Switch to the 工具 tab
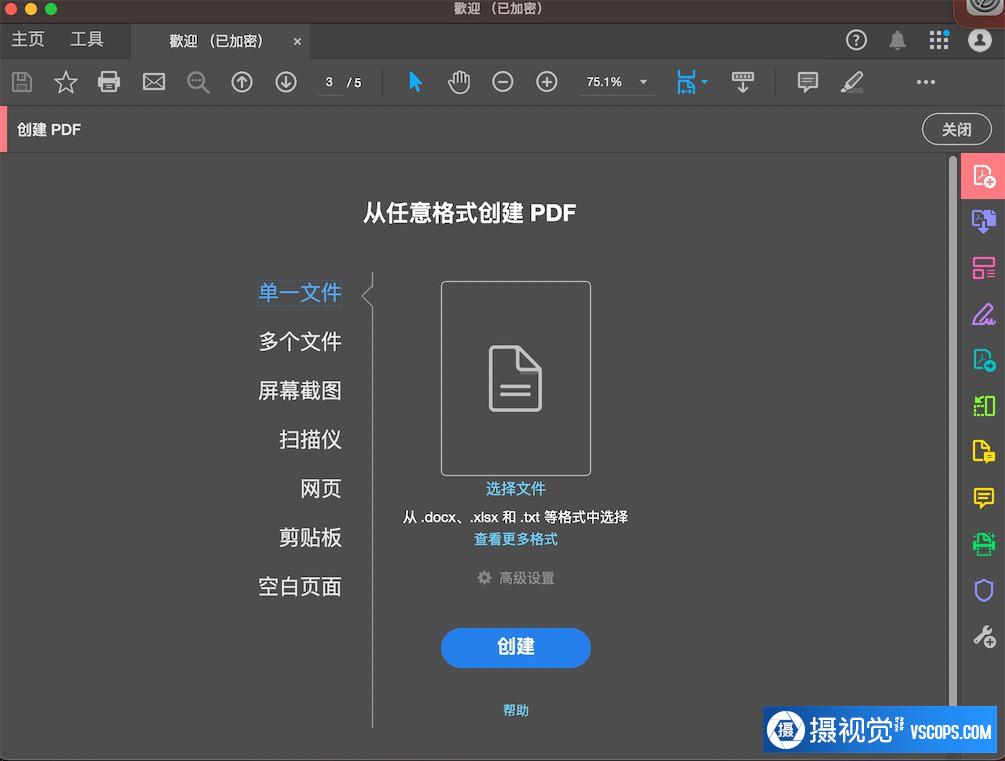Image resolution: width=1005 pixels, height=761 pixels. coord(87,40)
